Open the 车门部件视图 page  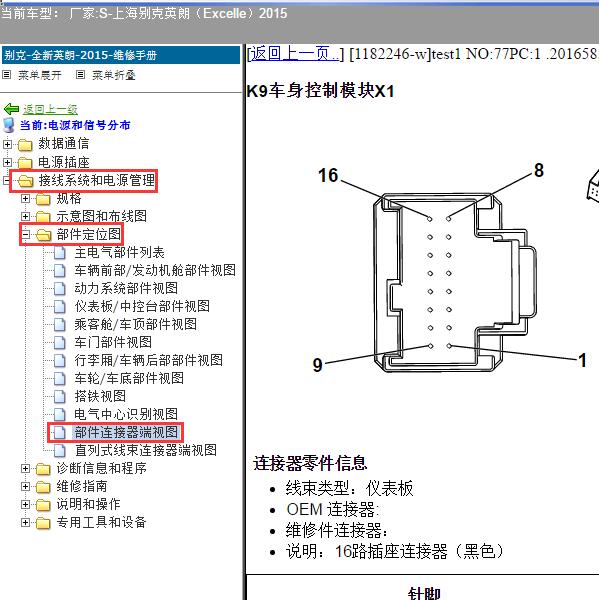pyautogui.click(x=113, y=342)
